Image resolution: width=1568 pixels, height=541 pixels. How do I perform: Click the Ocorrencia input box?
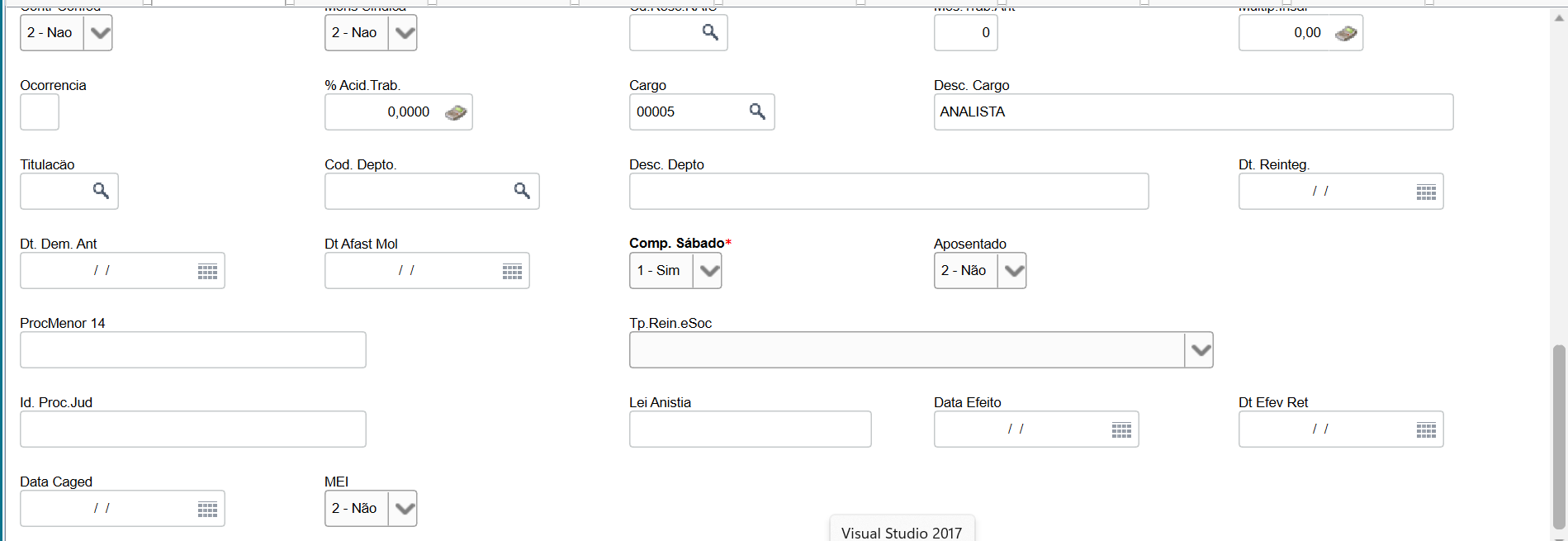point(40,112)
